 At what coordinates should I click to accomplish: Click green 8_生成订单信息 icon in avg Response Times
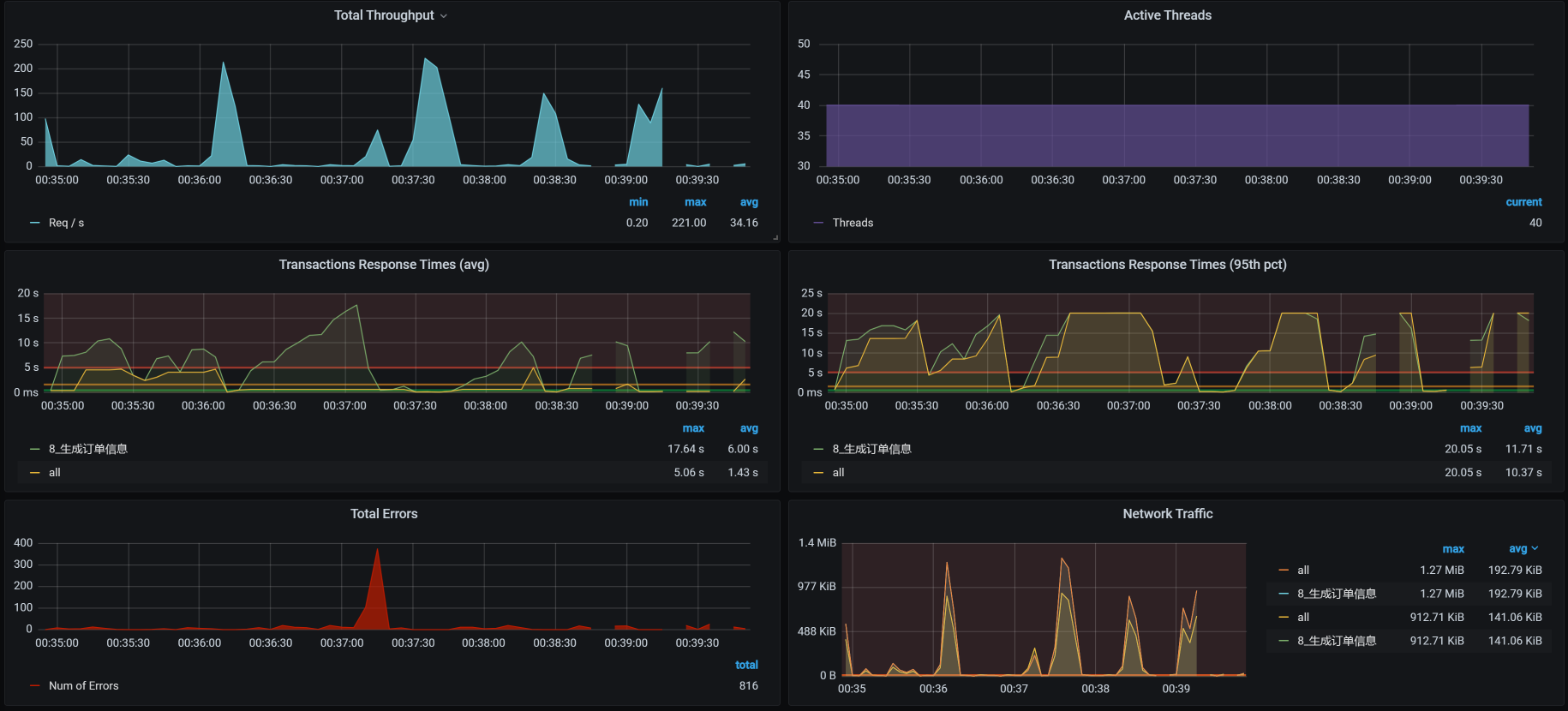click(35, 449)
